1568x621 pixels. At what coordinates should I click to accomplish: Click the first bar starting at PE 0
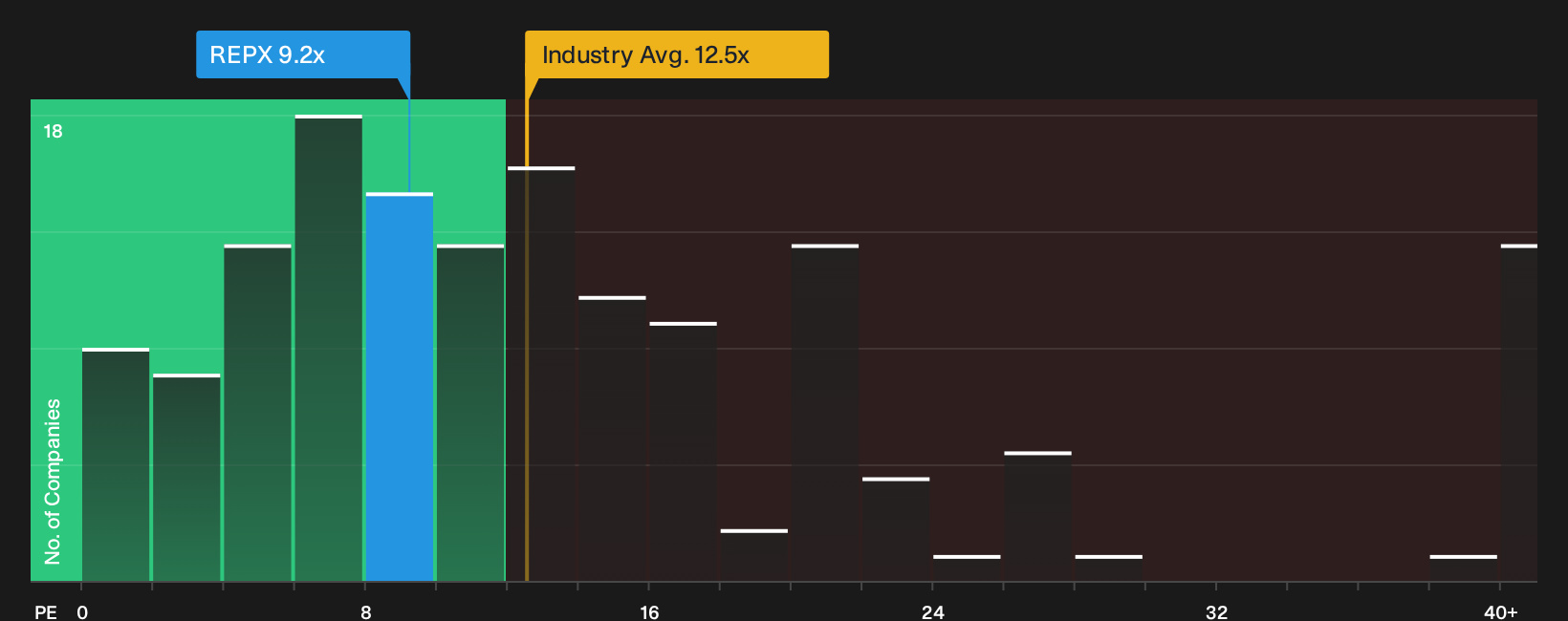[116, 464]
